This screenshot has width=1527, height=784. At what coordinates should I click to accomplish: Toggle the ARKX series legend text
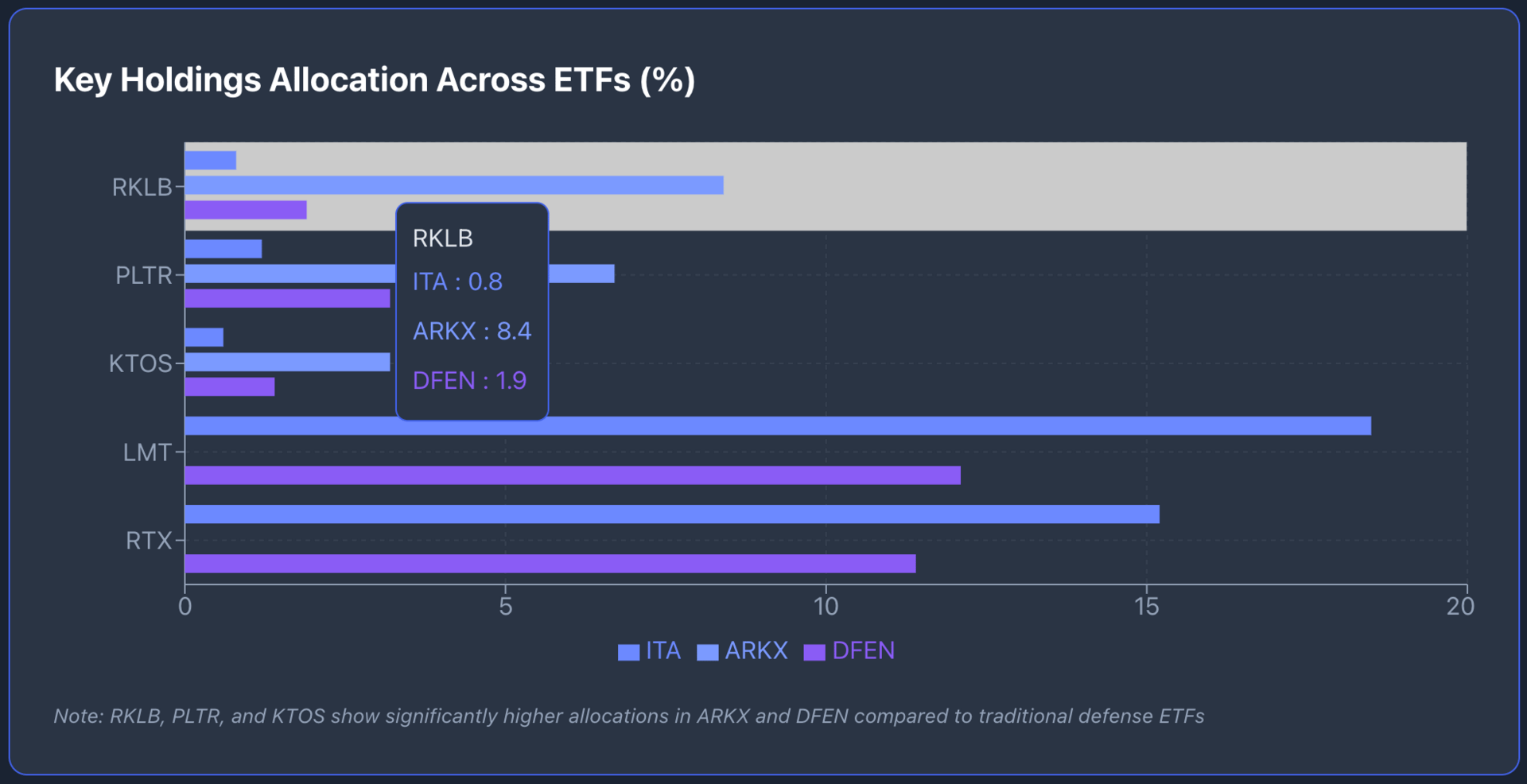click(756, 650)
